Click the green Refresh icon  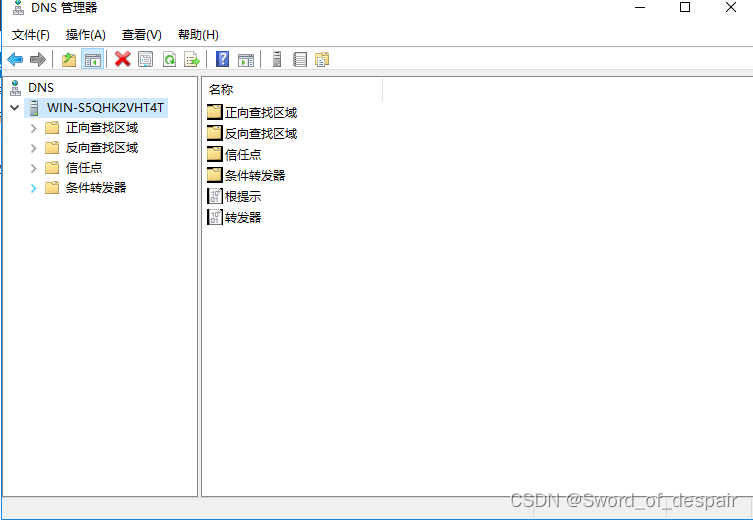click(169, 60)
